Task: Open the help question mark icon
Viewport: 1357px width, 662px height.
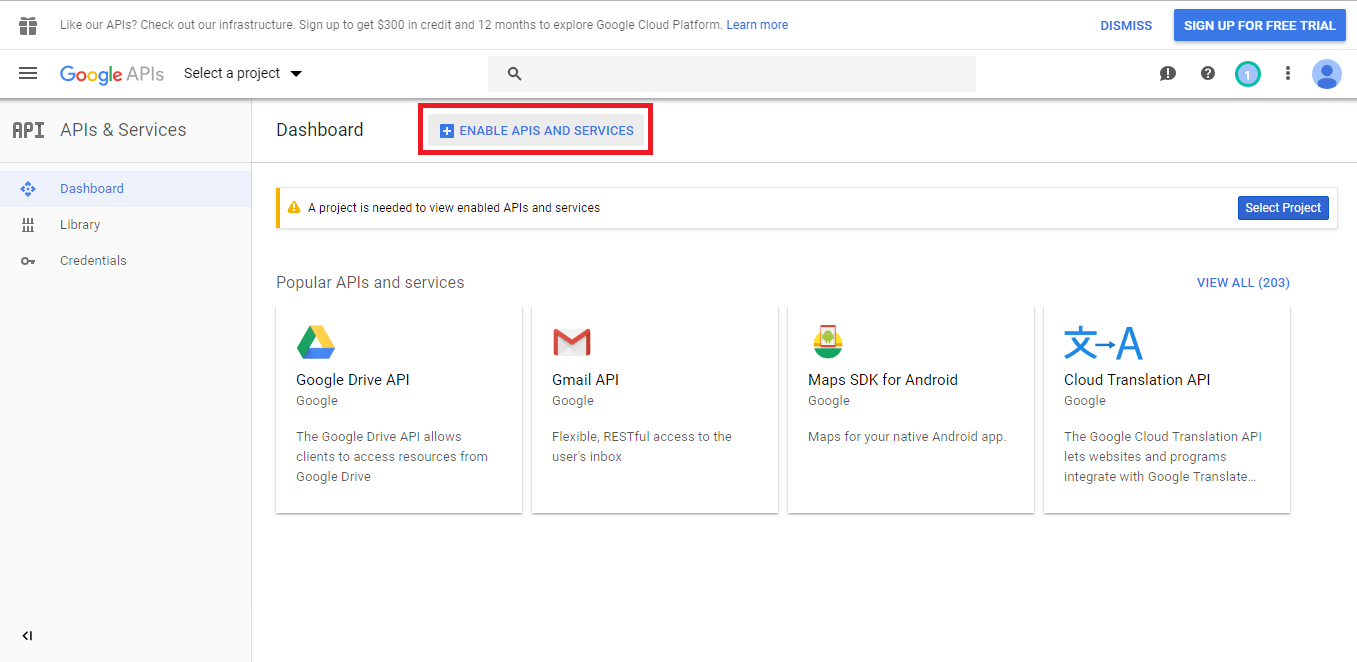Action: coord(1208,73)
